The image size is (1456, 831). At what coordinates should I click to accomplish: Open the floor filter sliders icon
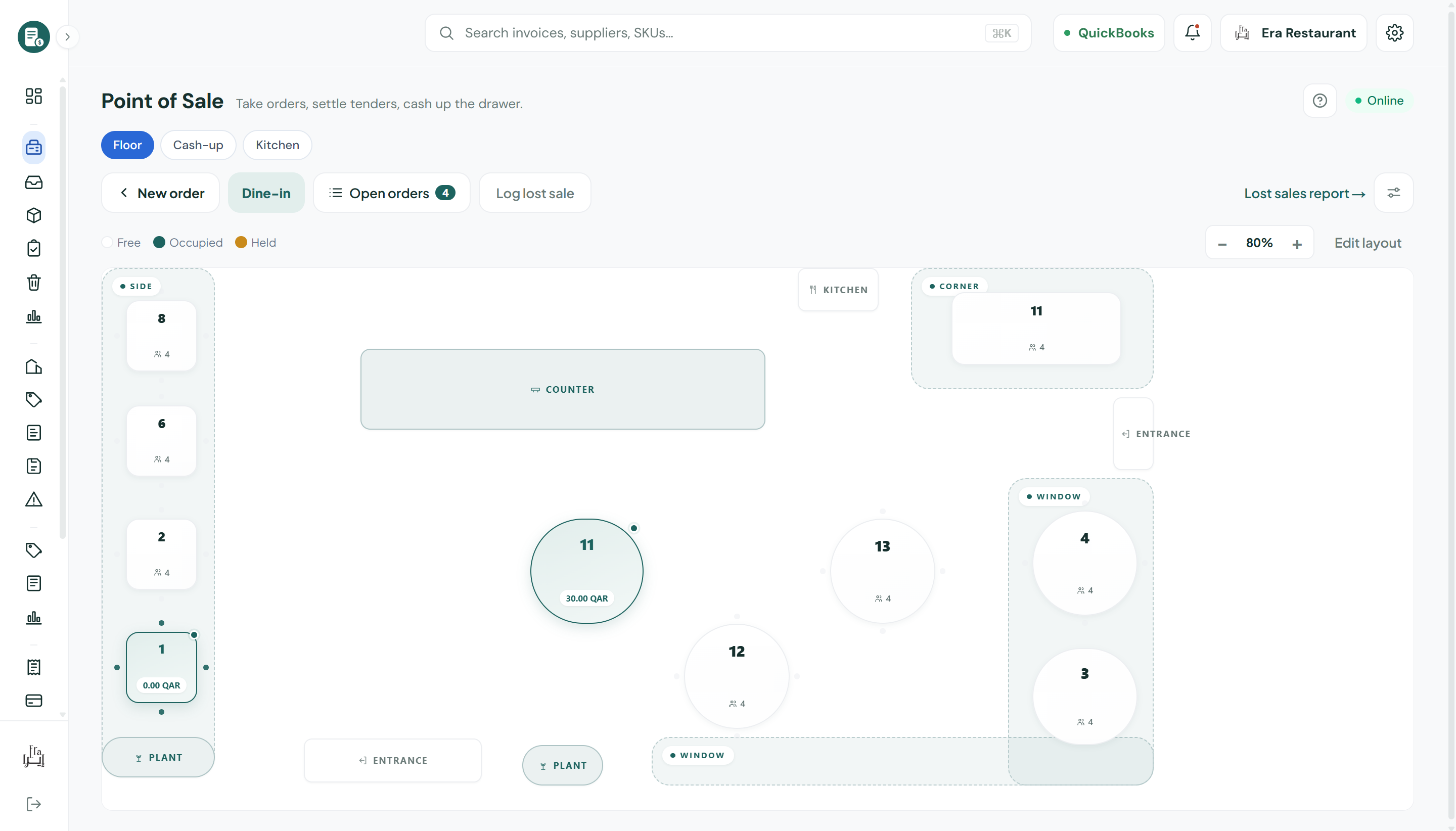click(1393, 193)
